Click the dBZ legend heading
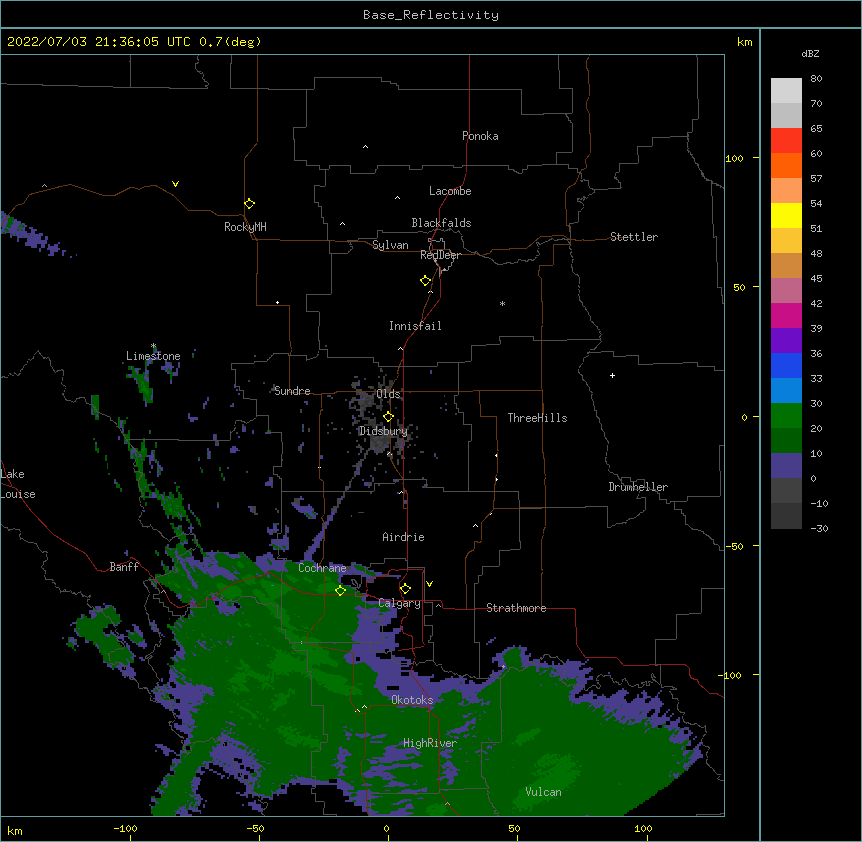Screen dimensions: 862x842 point(810,53)
